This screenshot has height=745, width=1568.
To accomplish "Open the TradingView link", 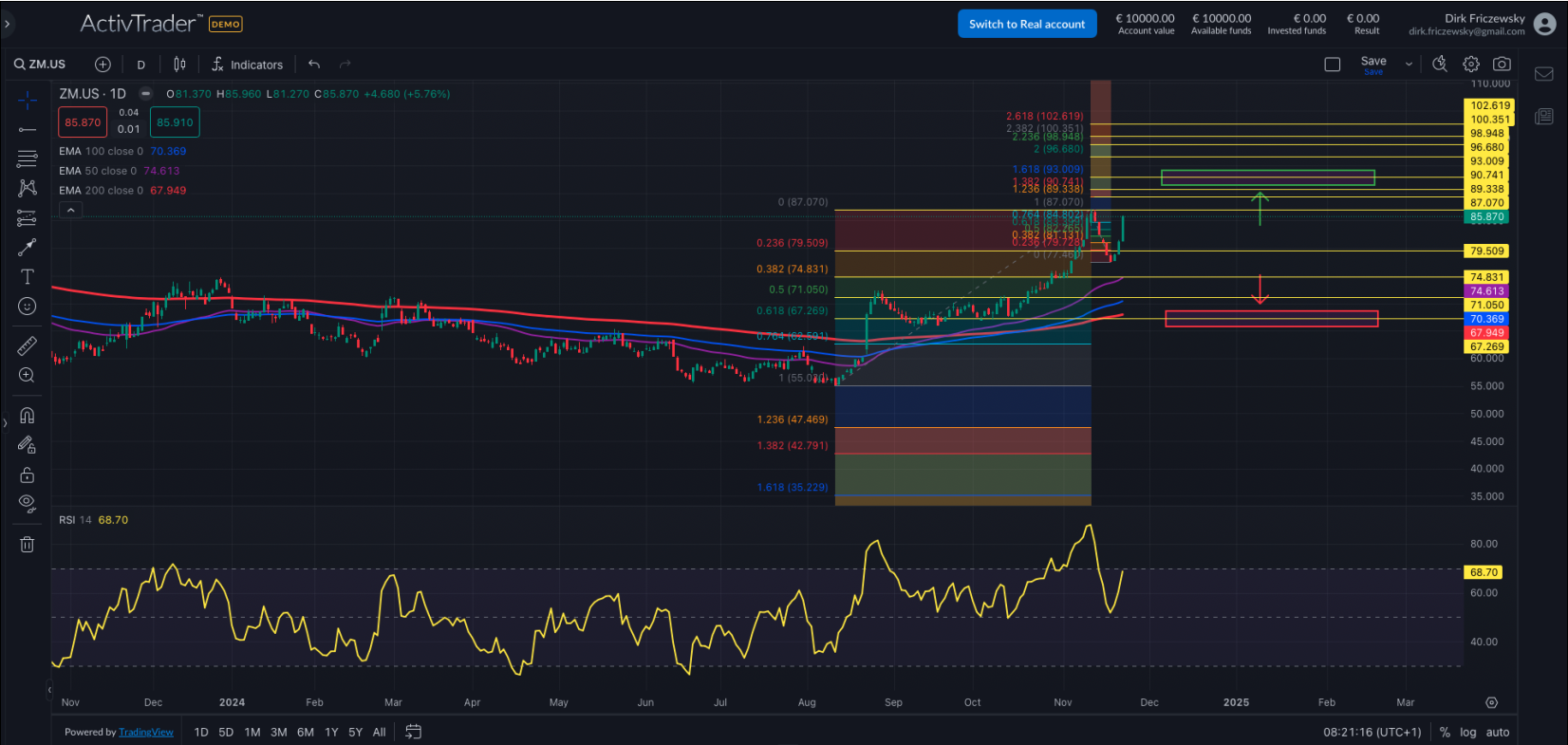I will coord(146,732).
